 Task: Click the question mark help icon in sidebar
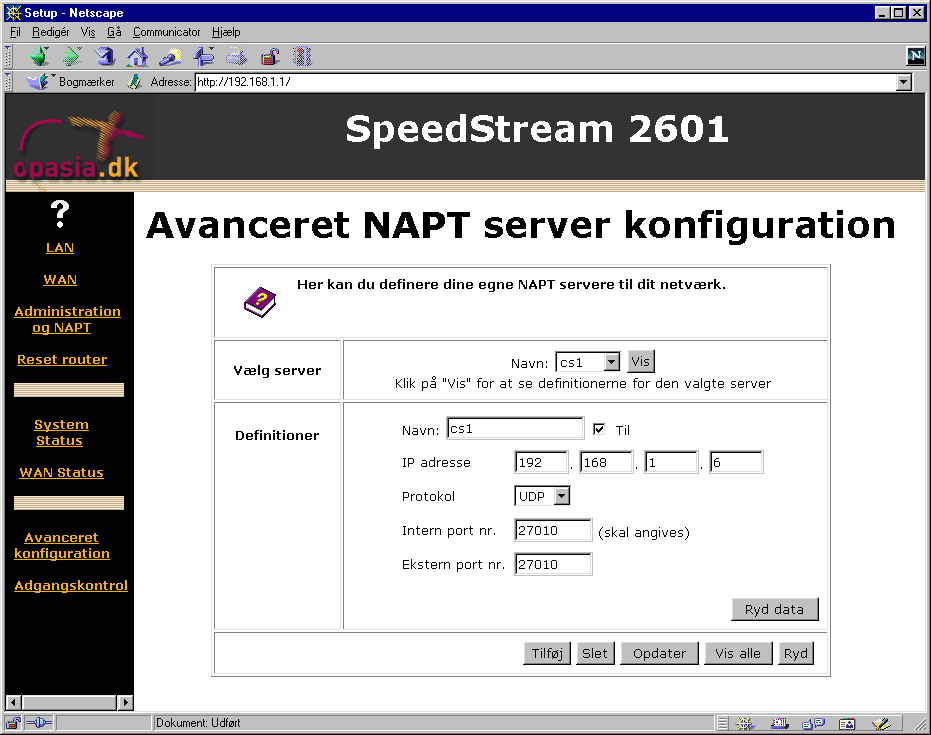click(60, 213)
